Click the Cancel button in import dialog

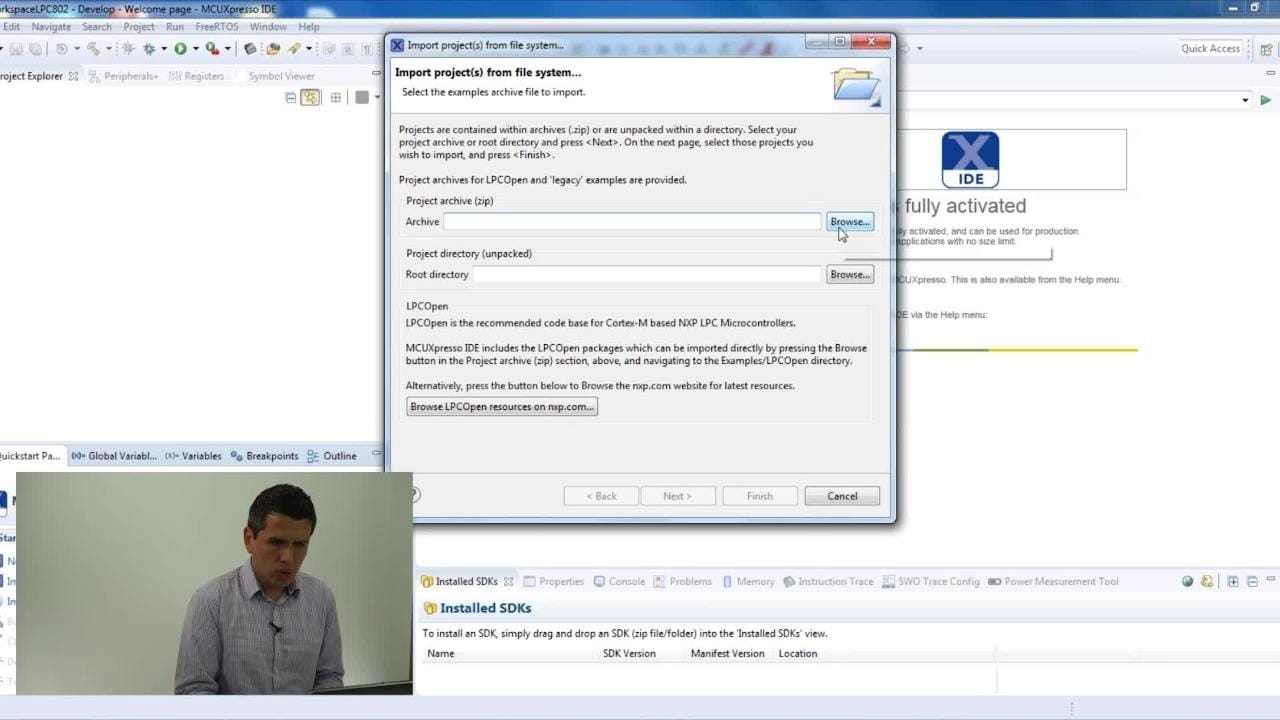(x=841, y=496)
